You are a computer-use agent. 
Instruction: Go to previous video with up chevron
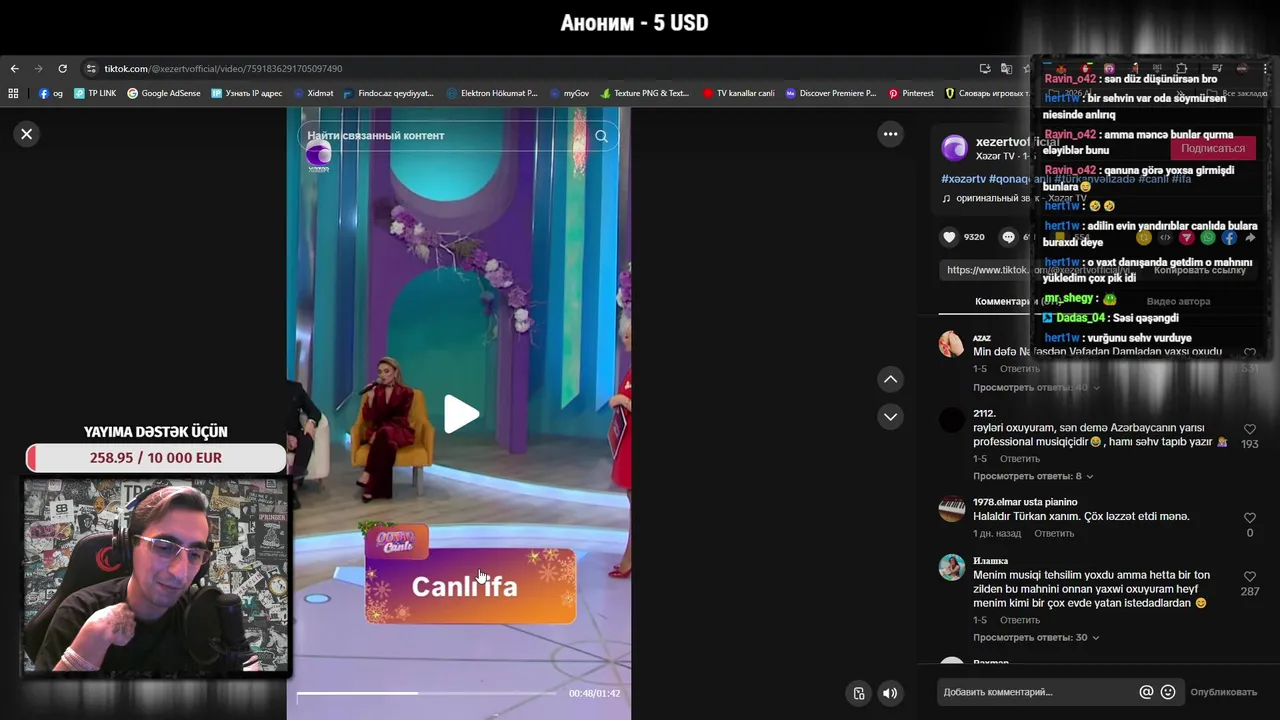(x=890, y=379)
